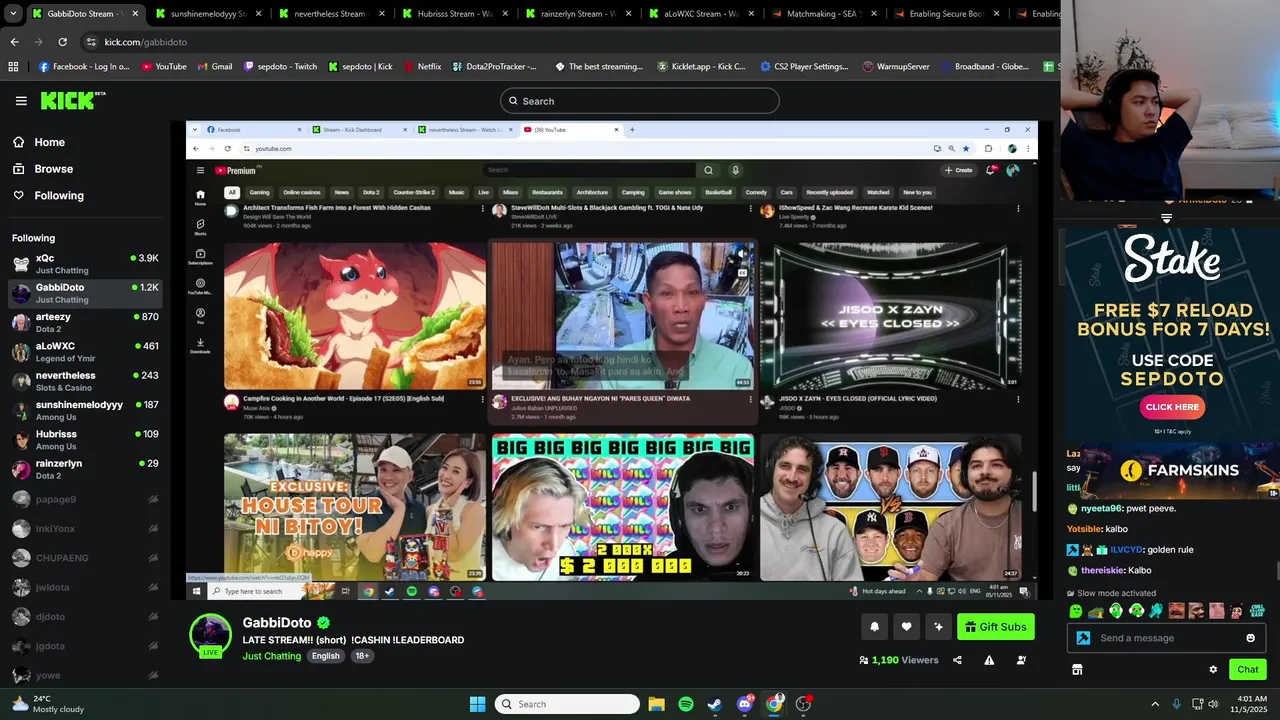
Task: Close the GabbiDoto Stream browser tab
Action: click(x=135, y=14)
